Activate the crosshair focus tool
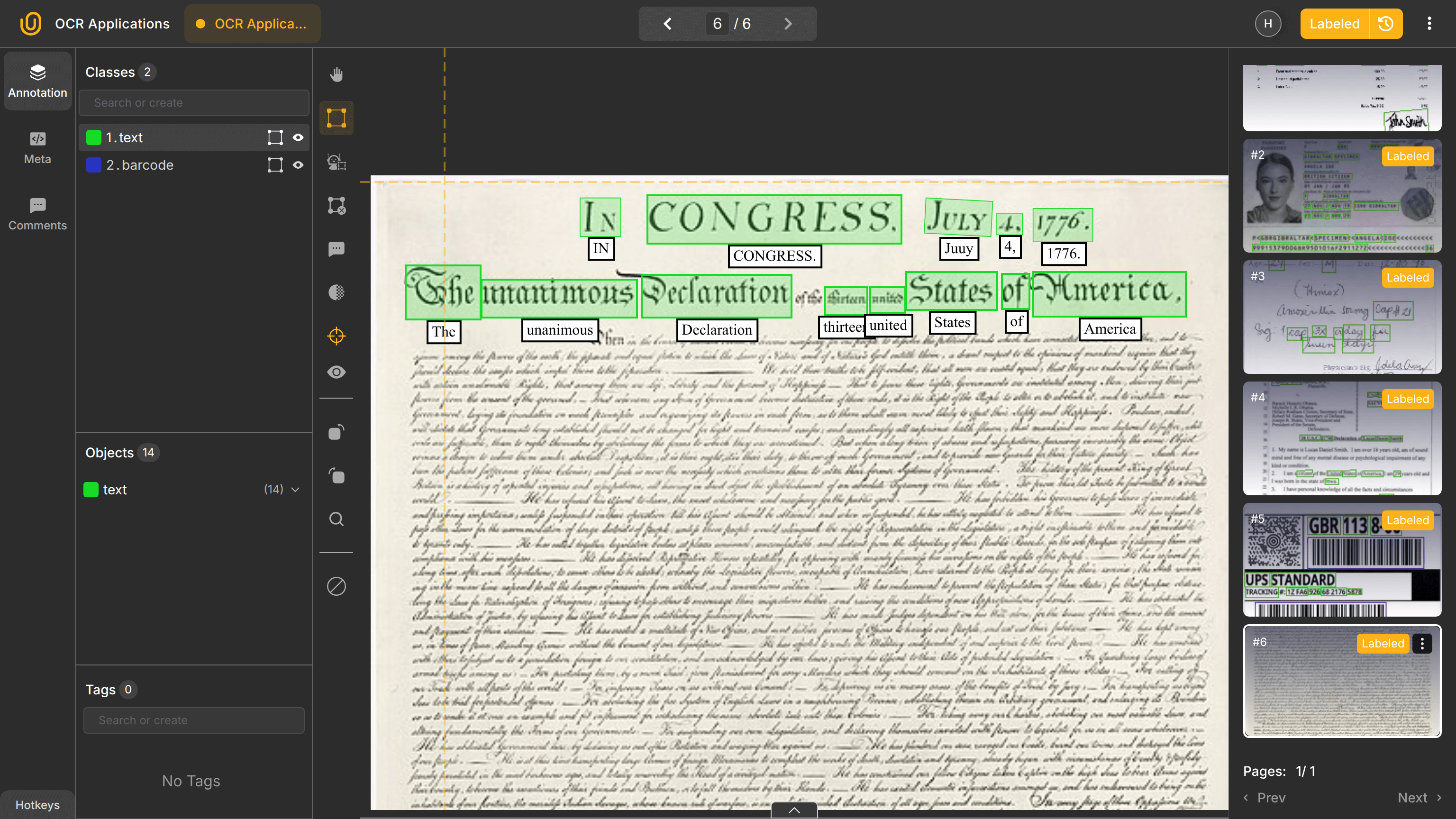This screenshot has width=1456, height=819. coord(337,336)
